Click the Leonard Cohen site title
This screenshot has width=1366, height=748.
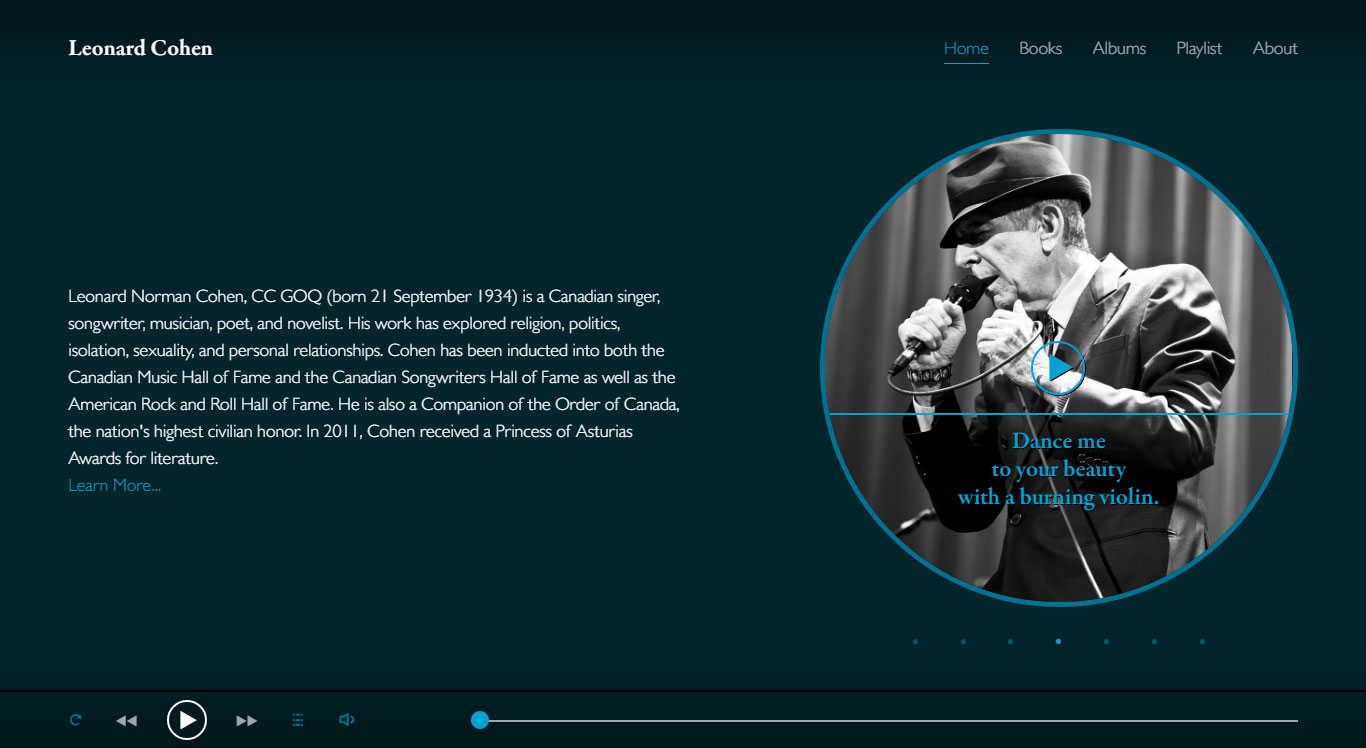(140, 48)
